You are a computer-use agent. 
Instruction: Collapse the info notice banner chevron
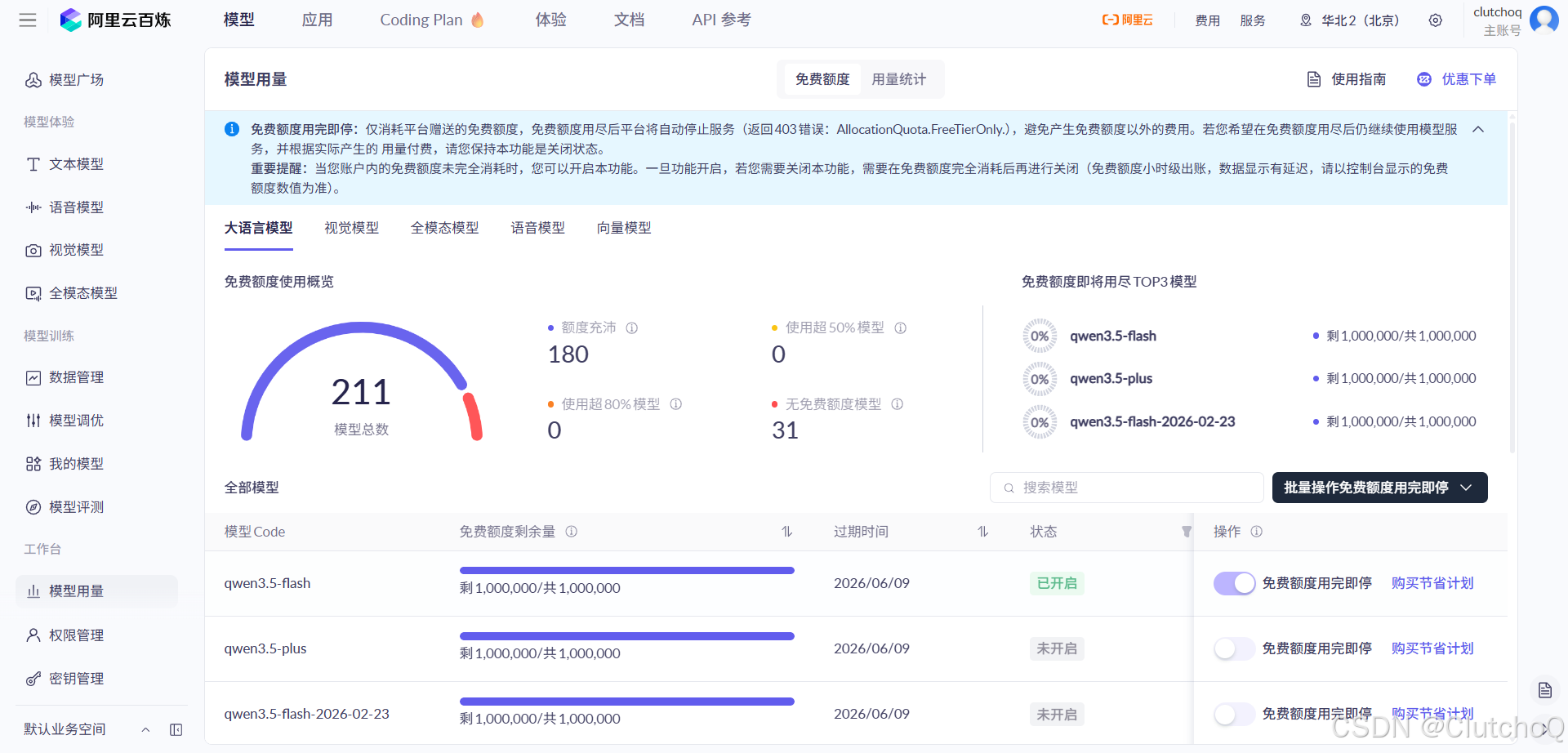(x=1478, y=130)
